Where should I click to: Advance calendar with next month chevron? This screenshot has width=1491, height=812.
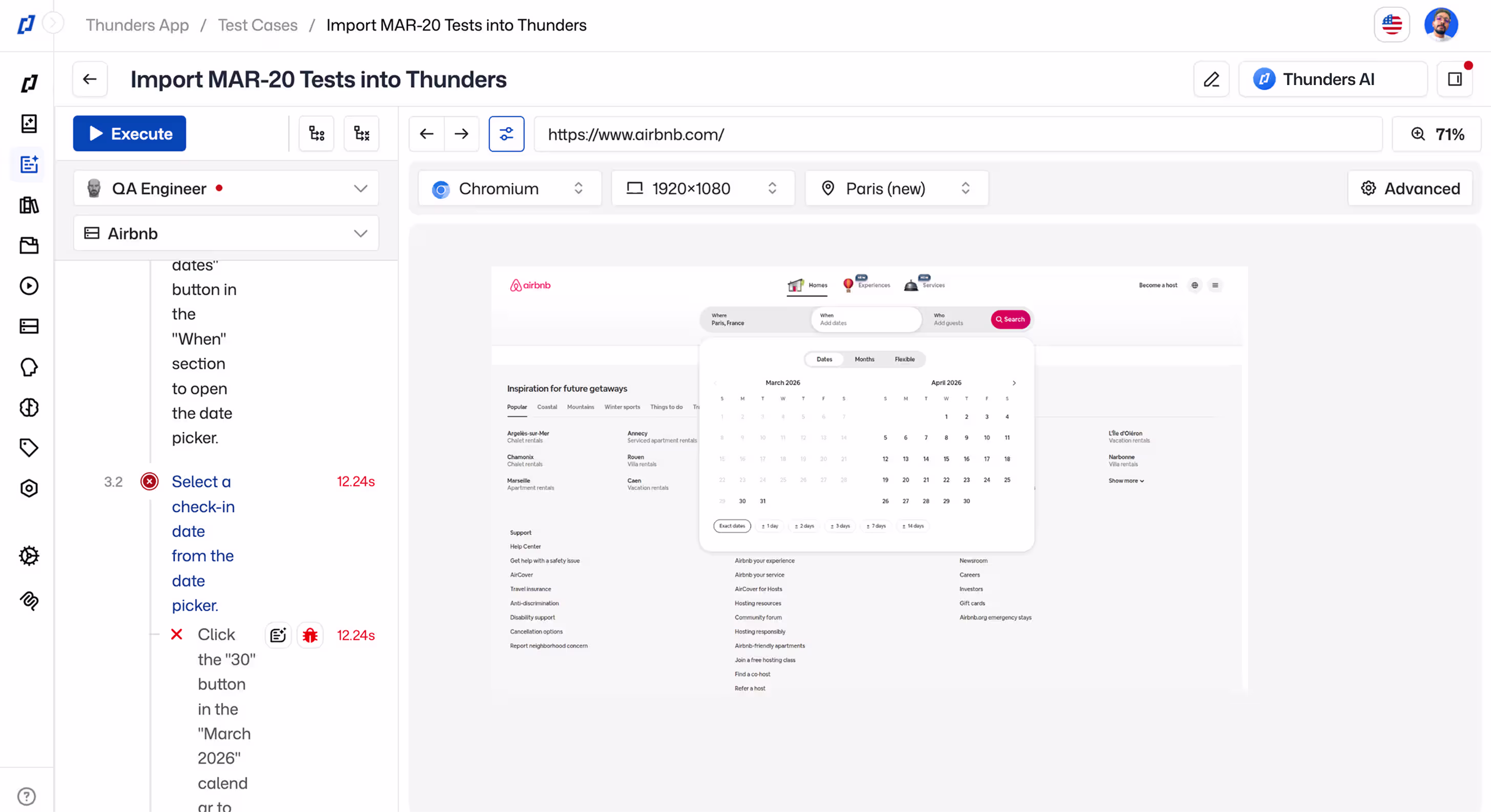(x=1014, y=383)
